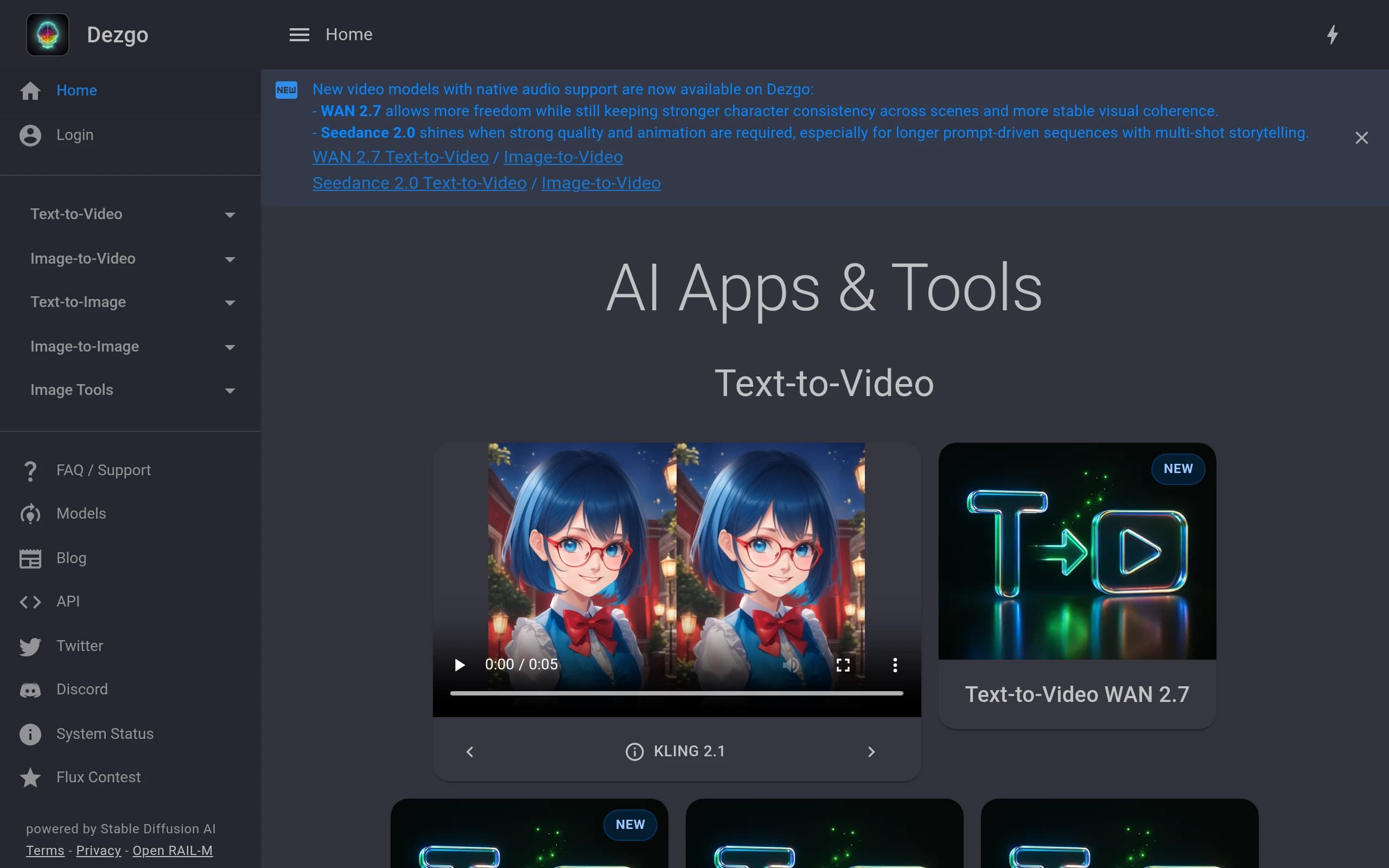Click the Text-to-Video WAN 2.7 card title
1389x868 pixels.
pos(1077,694)
